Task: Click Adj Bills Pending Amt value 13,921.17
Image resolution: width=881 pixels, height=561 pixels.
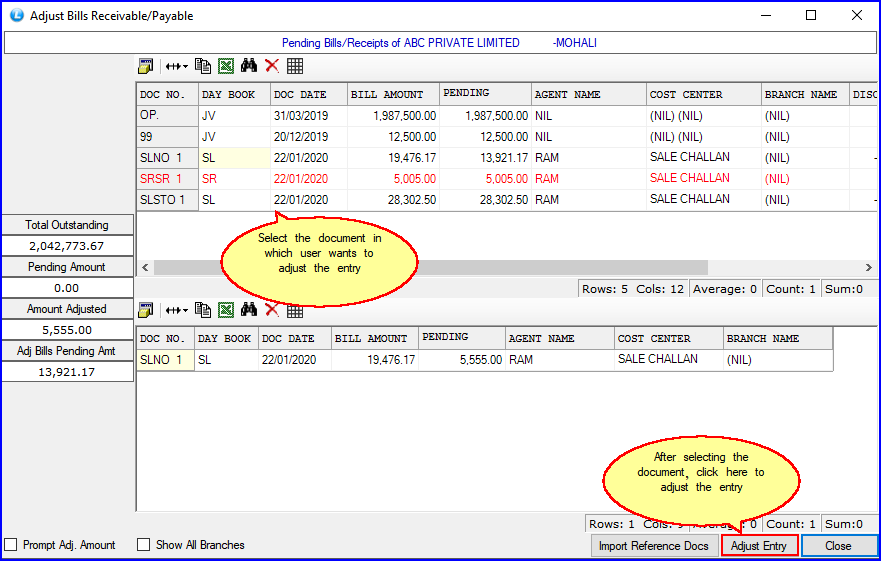Action: (x=67, y=372)
